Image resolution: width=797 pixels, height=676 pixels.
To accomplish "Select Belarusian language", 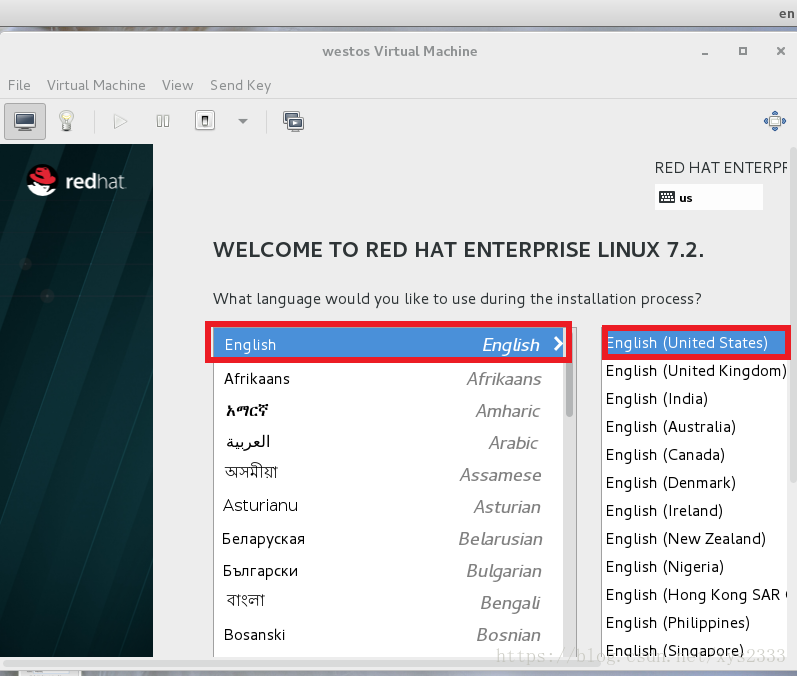I will (x=389, y=538).
